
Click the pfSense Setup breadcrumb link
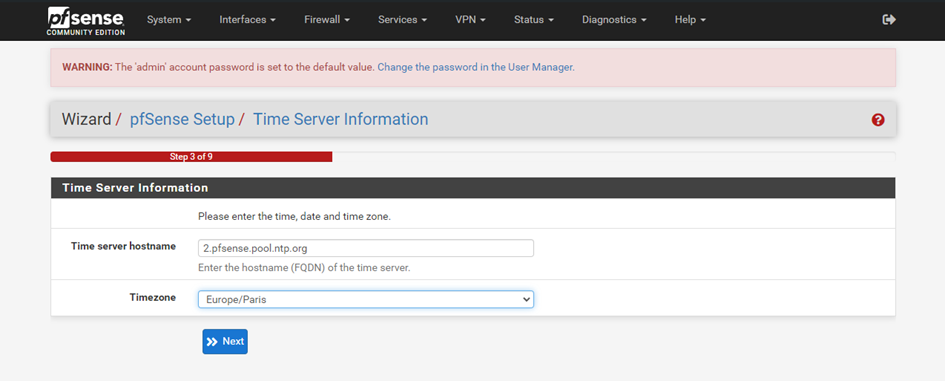[182, 119]
